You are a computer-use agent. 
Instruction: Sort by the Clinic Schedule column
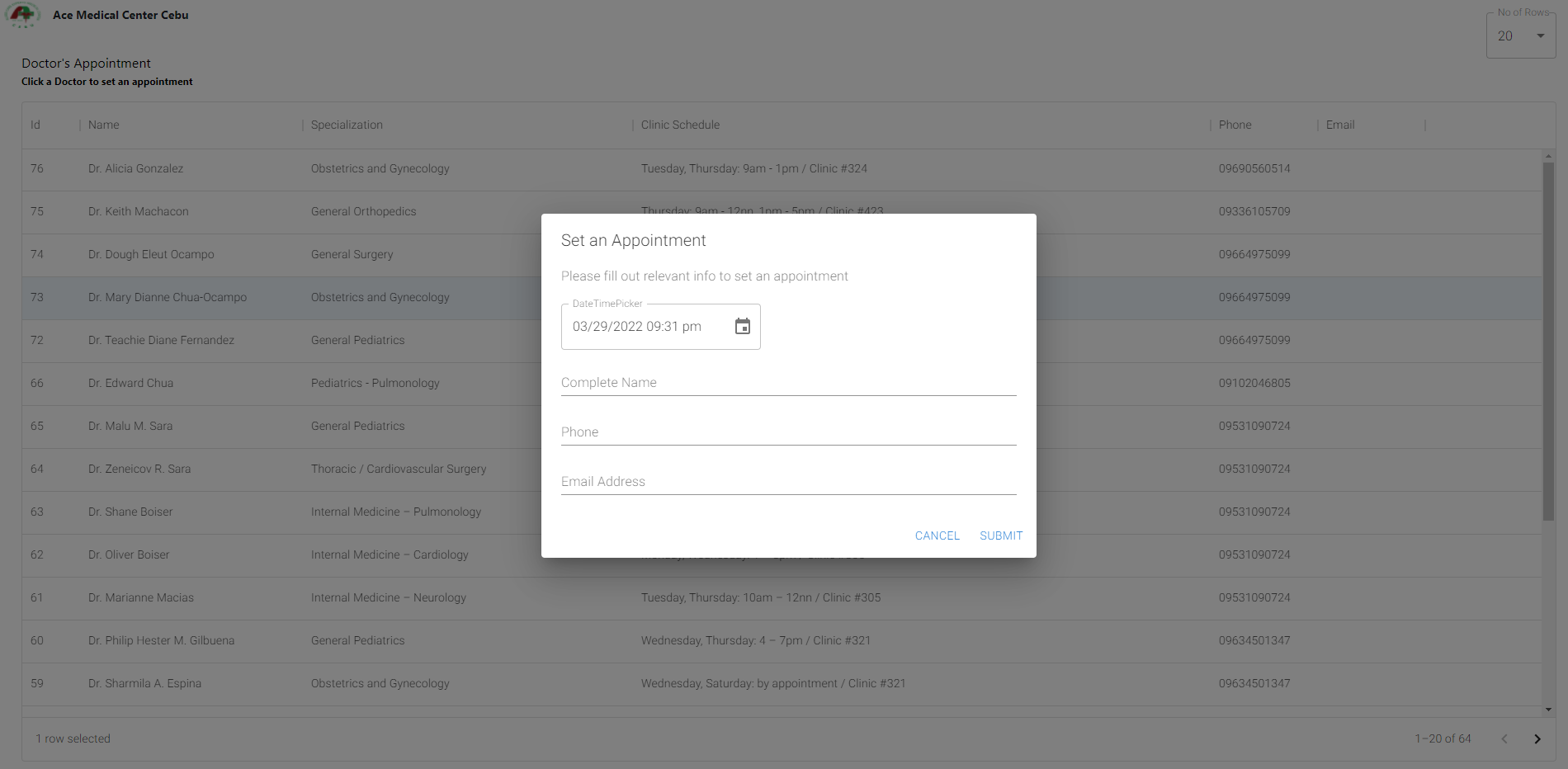(680, 125)
